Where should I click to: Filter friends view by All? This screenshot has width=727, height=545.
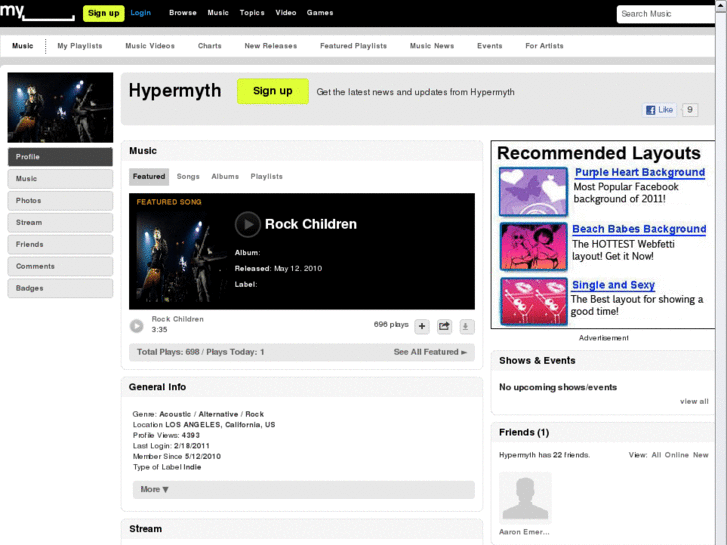point(656,455)
